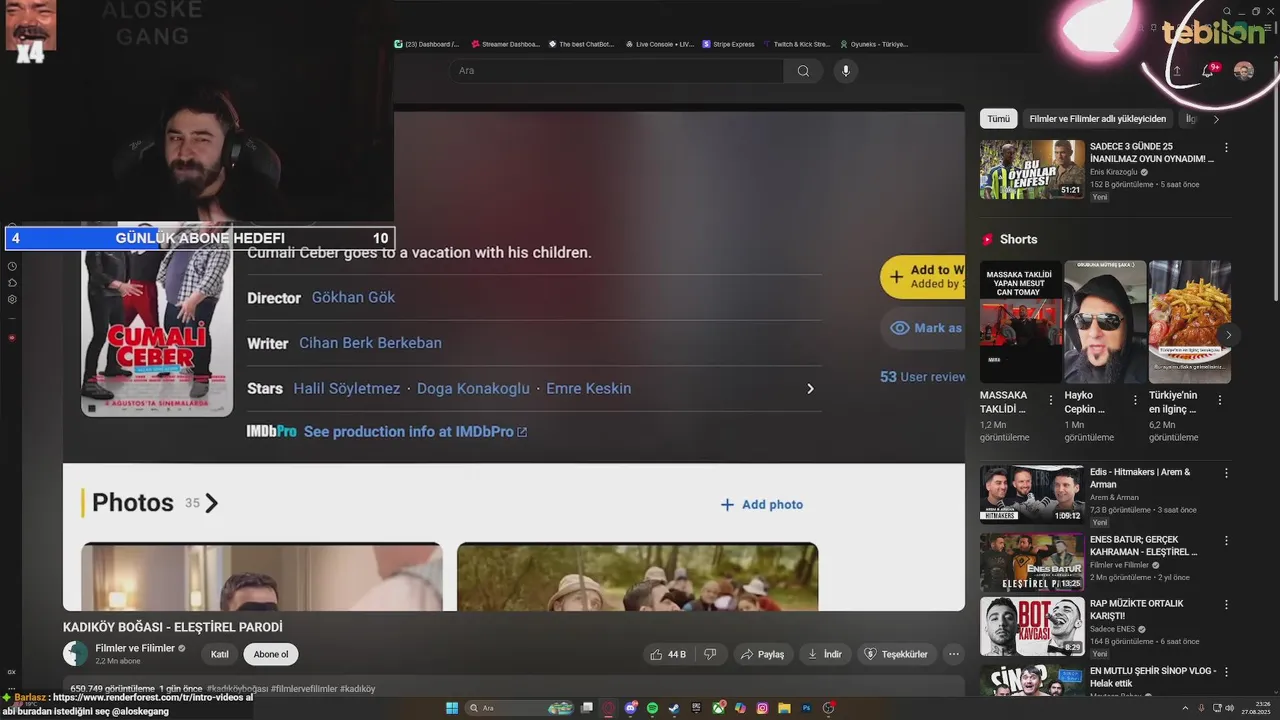Open Photoshop from the taskbar

[x=806, y=708]
